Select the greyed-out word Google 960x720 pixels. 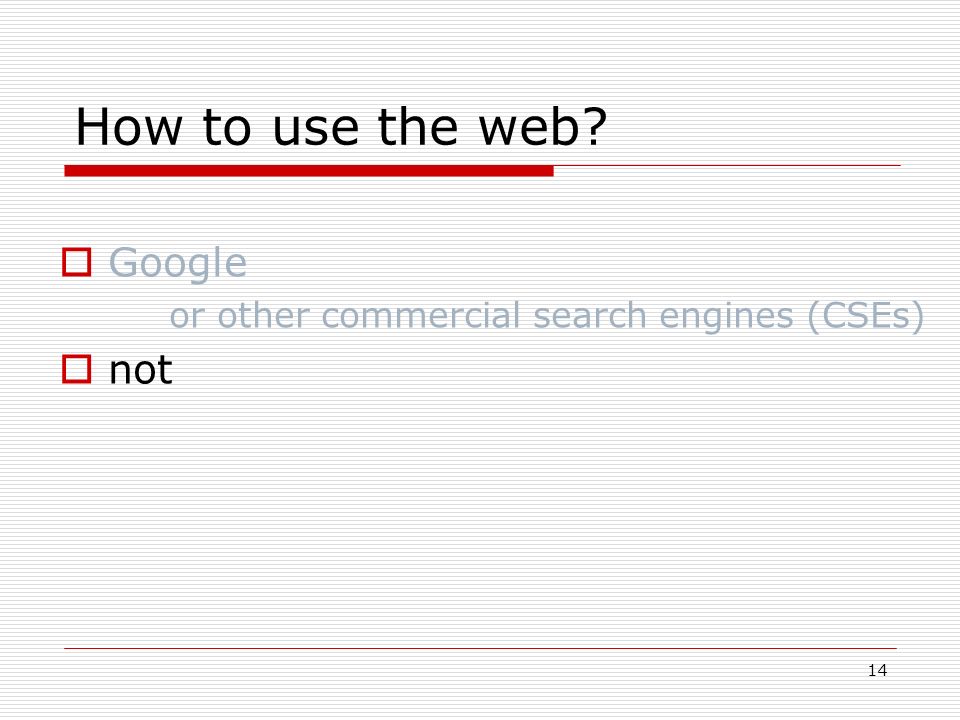(x=178, y=264)
